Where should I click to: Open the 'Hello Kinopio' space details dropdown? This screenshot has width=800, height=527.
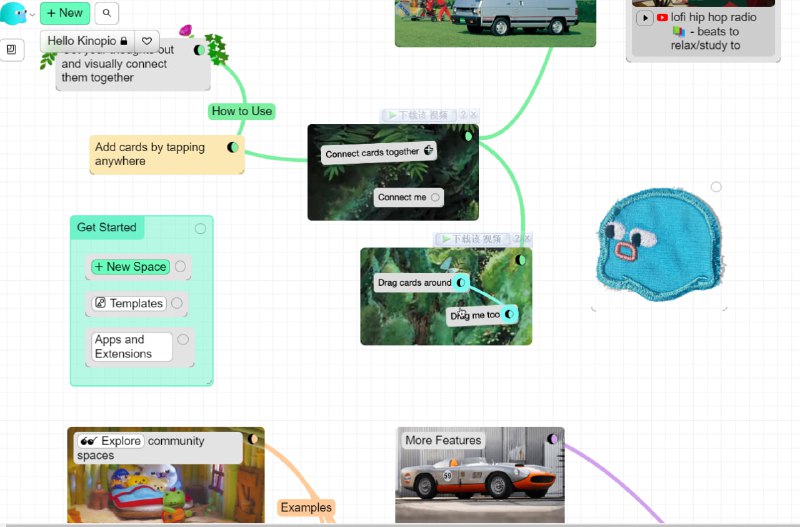tap(87, 41)
